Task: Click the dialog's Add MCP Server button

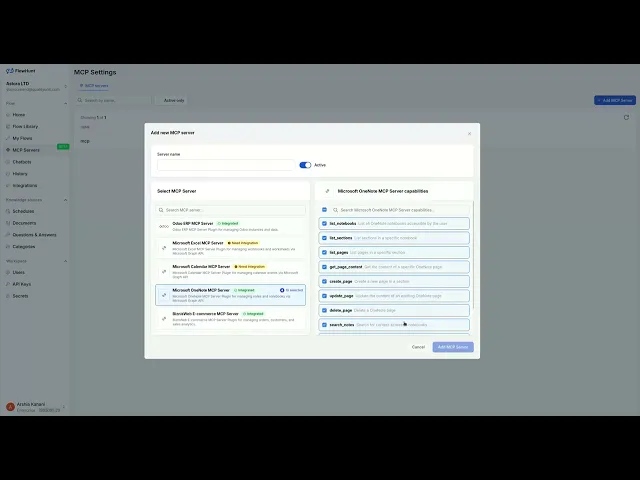Action: 453,347
